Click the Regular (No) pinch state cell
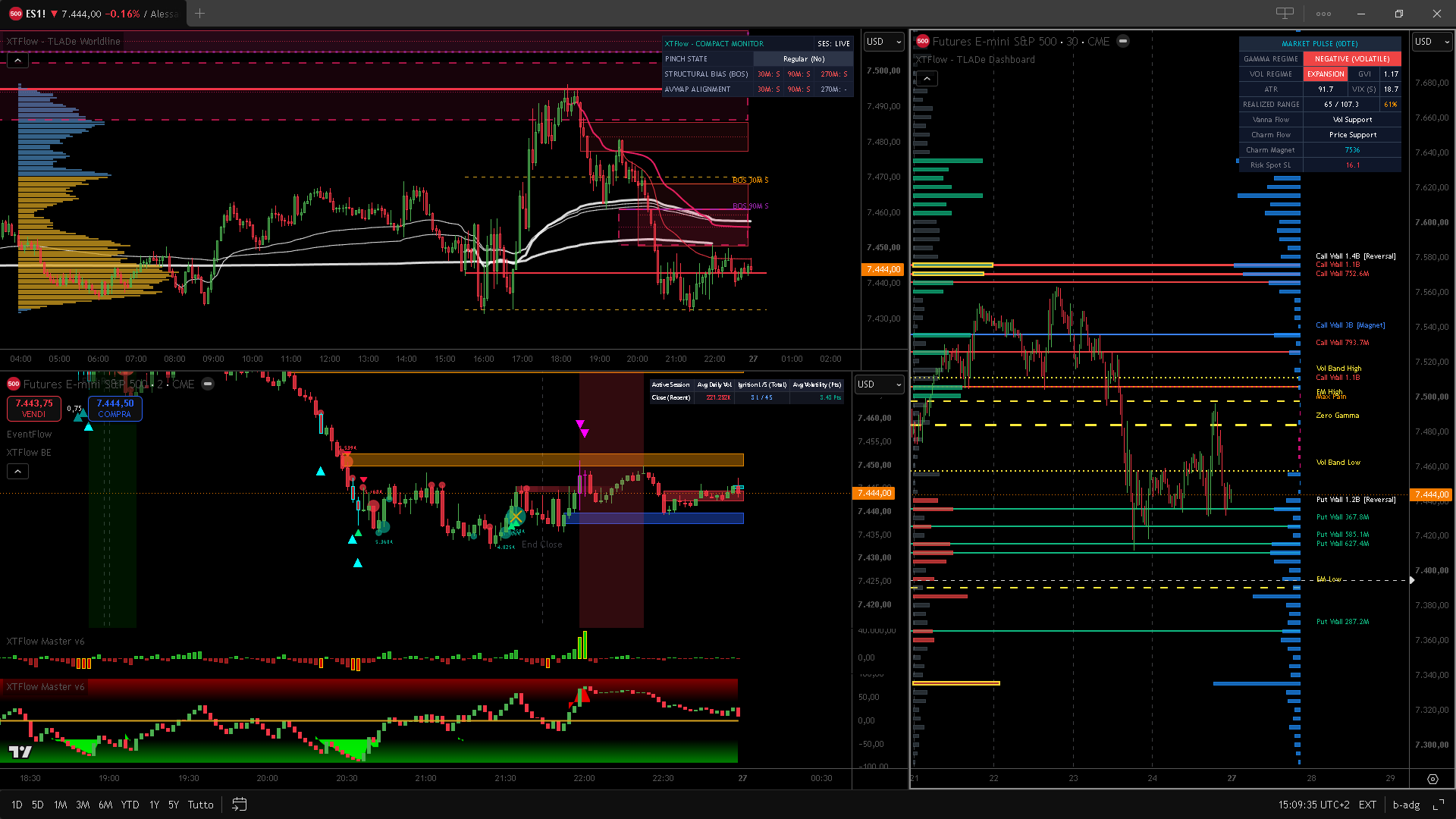 coord(803,59)
